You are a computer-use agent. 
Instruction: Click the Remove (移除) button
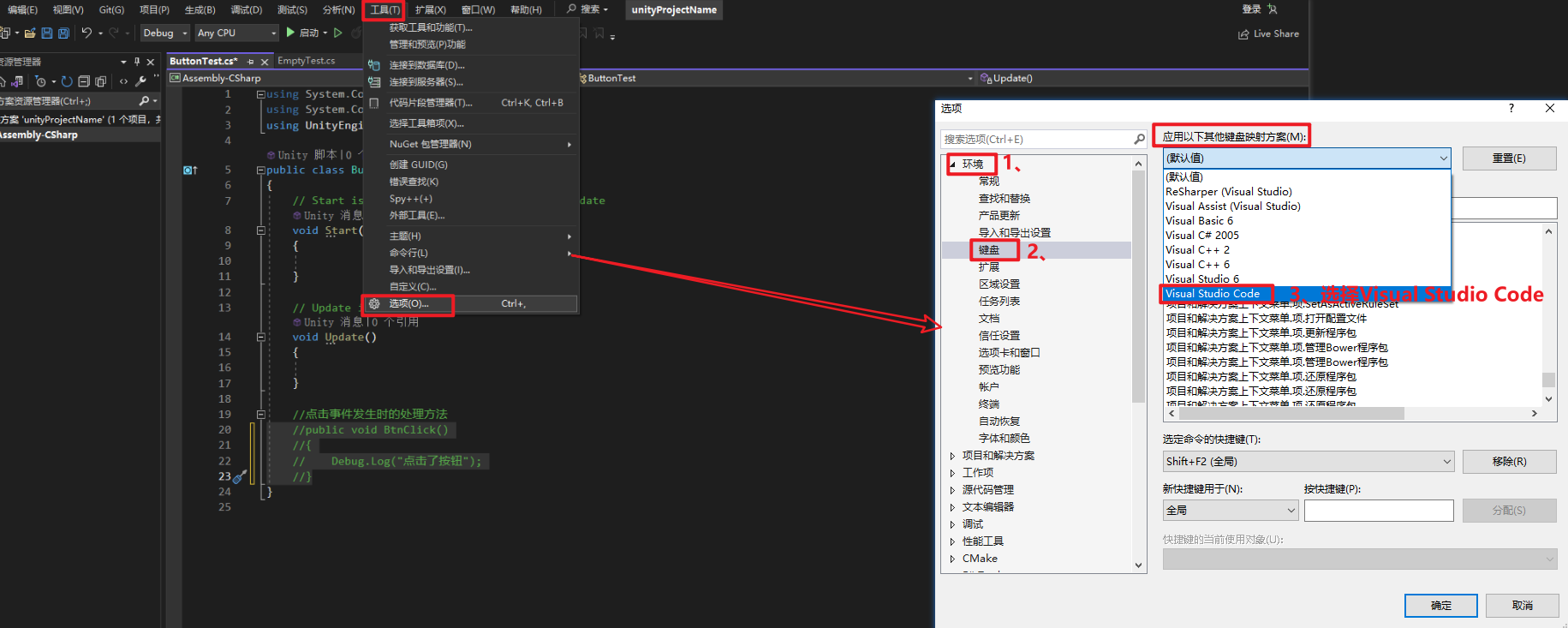click(1509, 461)
